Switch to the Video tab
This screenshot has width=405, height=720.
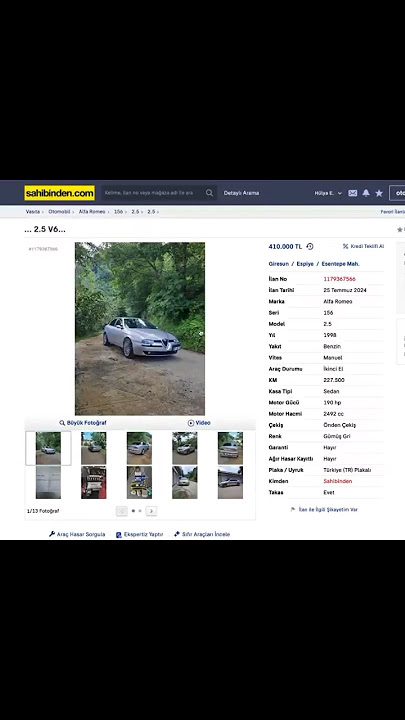199,423
